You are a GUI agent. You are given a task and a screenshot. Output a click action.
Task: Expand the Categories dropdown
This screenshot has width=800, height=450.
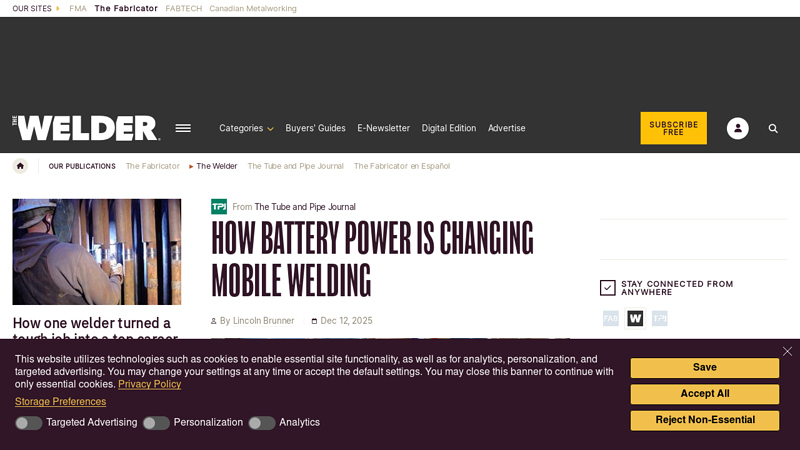pyautogui.click(x=246, y=128)
